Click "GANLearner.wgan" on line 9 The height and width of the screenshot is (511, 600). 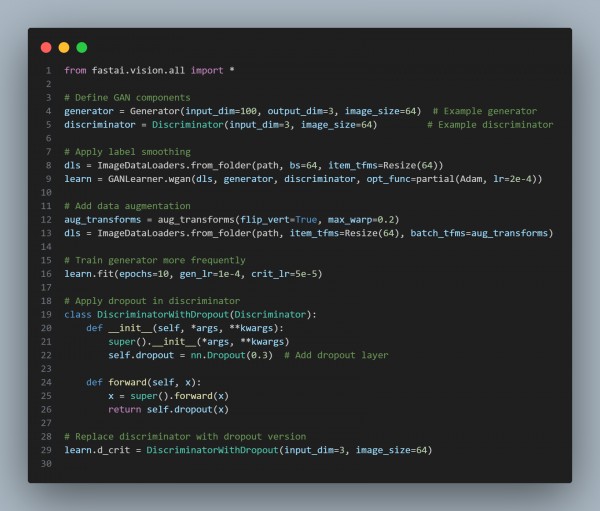(x=149, y=179)
